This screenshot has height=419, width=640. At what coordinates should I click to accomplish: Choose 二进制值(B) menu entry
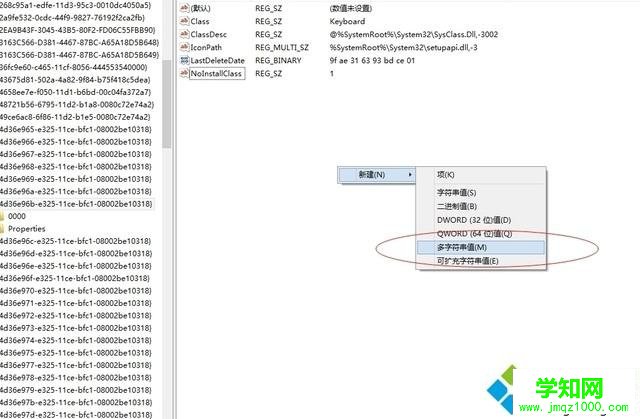point(457,206)
